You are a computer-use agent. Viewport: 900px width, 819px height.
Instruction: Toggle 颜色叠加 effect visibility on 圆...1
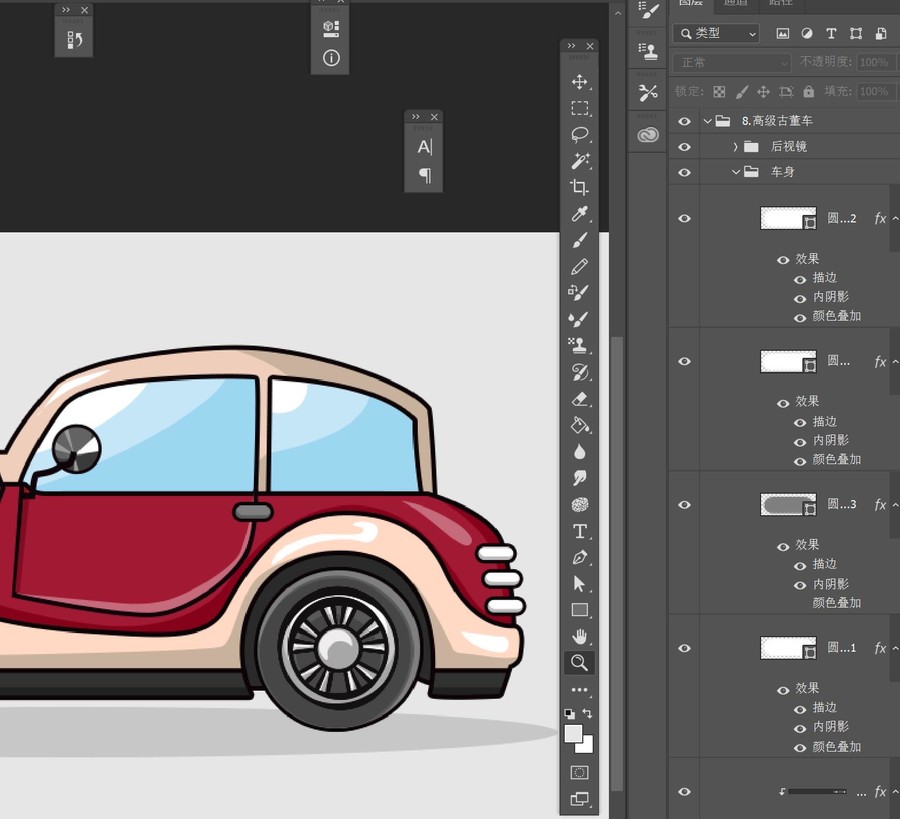click(800, 748)
